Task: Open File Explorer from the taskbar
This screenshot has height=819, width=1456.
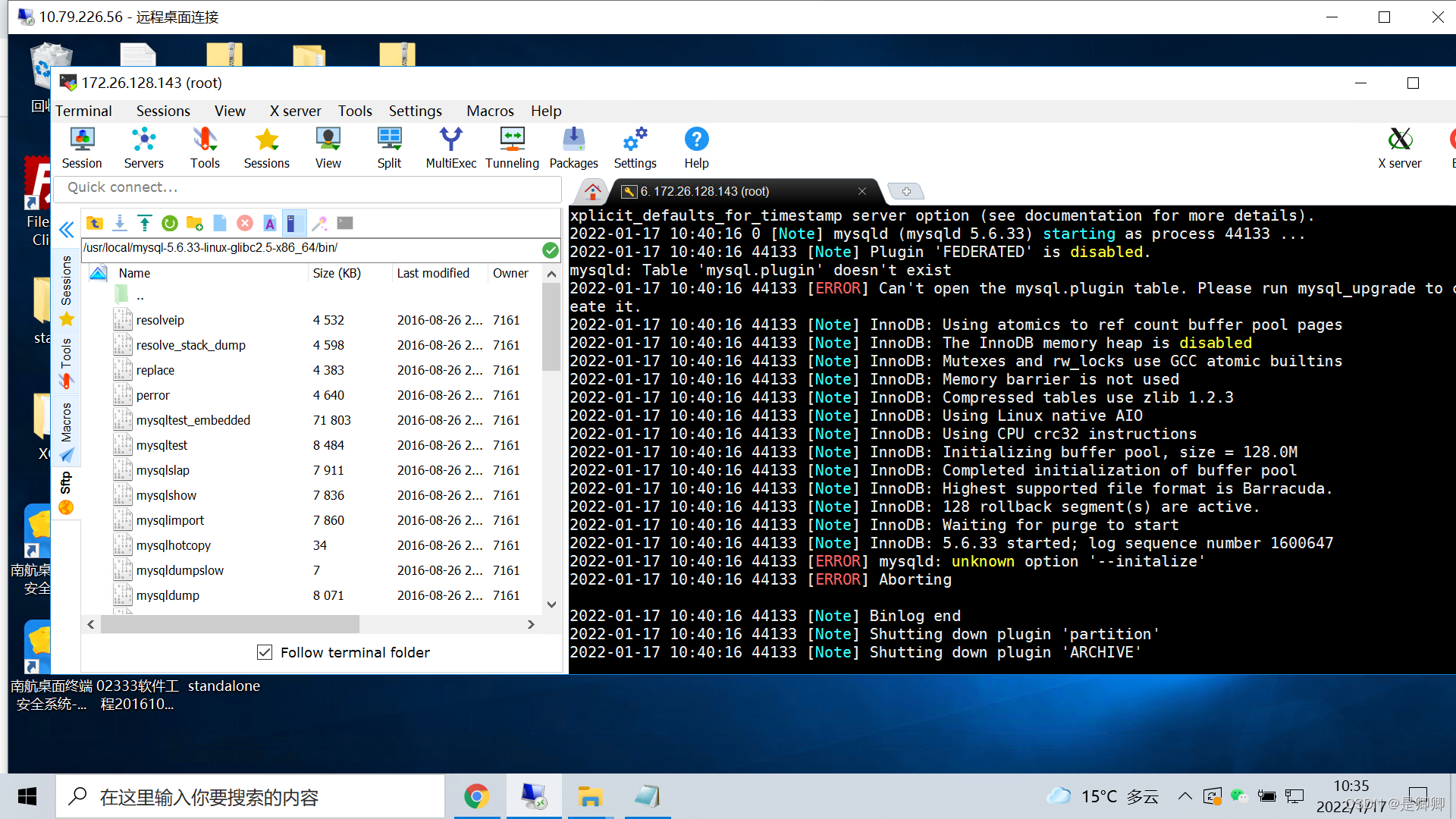Action: (590, 796)
